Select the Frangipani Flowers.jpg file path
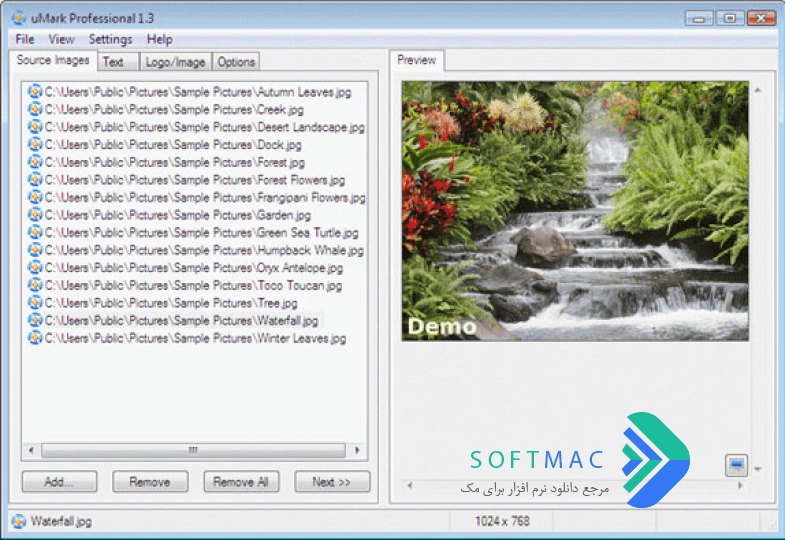Viewport: 785px width, 540px height. pos(205,197)
